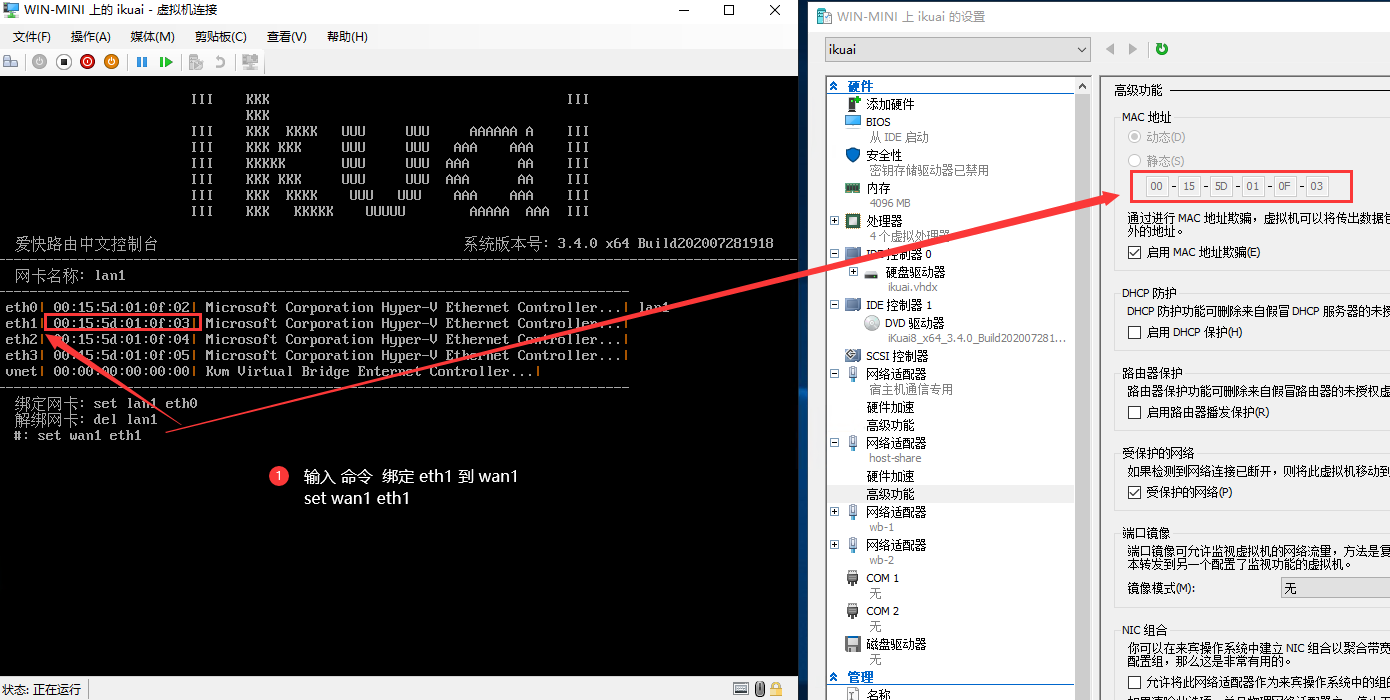Click the 5D MAC address octet field
The image size is (1390, 700).
[x=1221, y=186]
